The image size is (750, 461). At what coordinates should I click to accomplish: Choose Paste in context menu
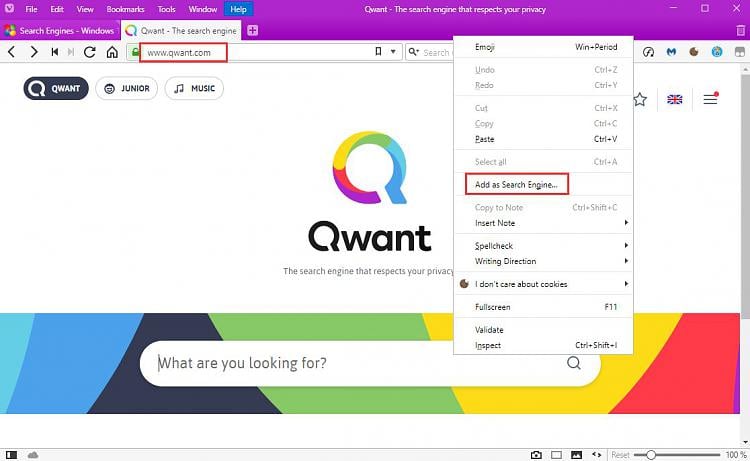click(x=543, y=139)
